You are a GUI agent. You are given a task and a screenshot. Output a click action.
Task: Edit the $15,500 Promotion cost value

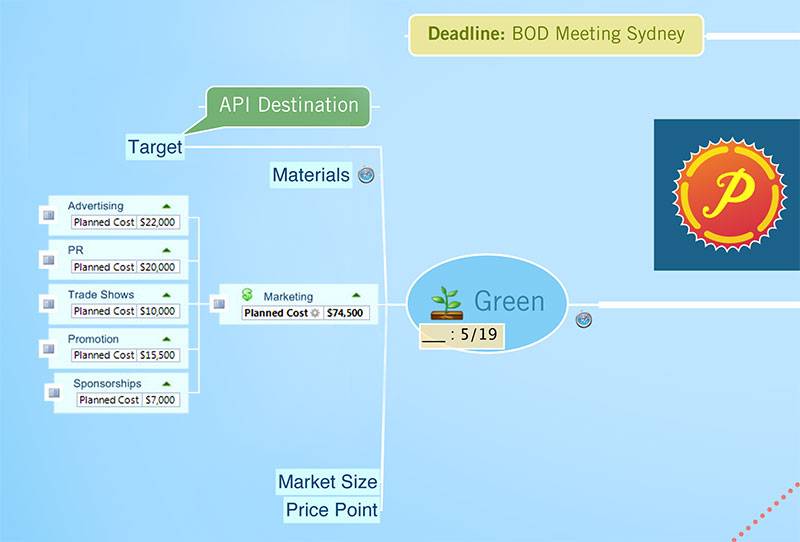(158, 355)
